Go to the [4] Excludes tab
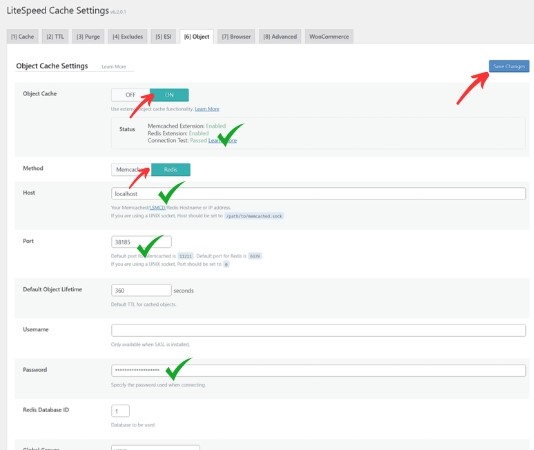Screen dimensions: 534x450 coord(128,36)
